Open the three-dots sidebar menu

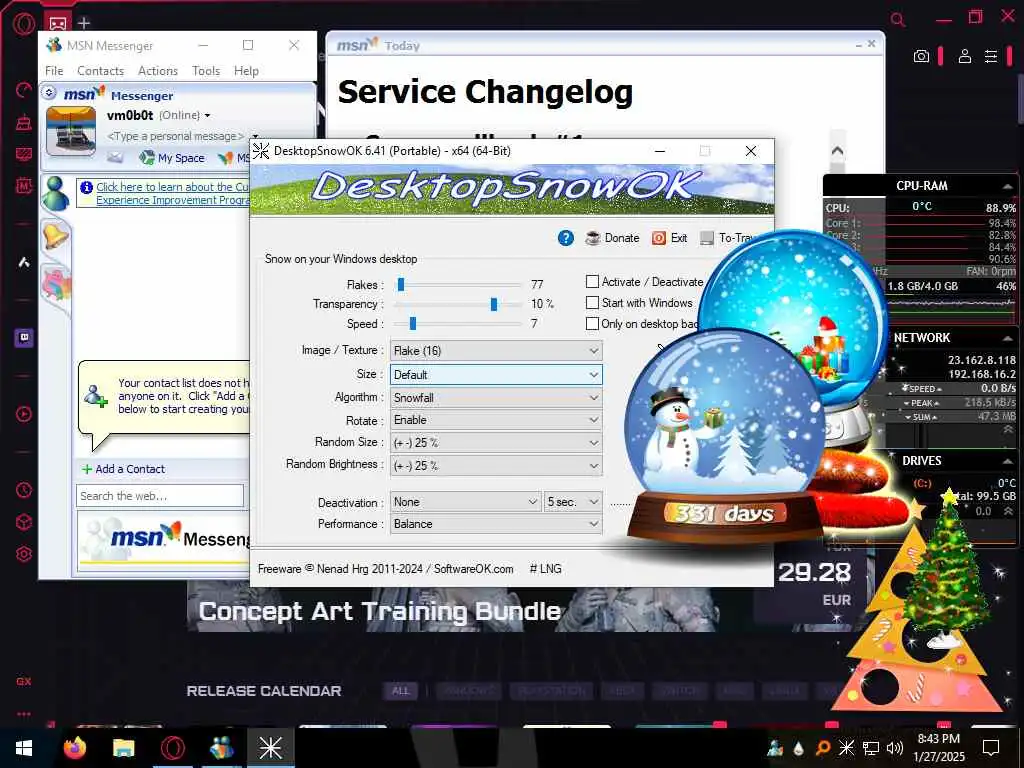24,714
